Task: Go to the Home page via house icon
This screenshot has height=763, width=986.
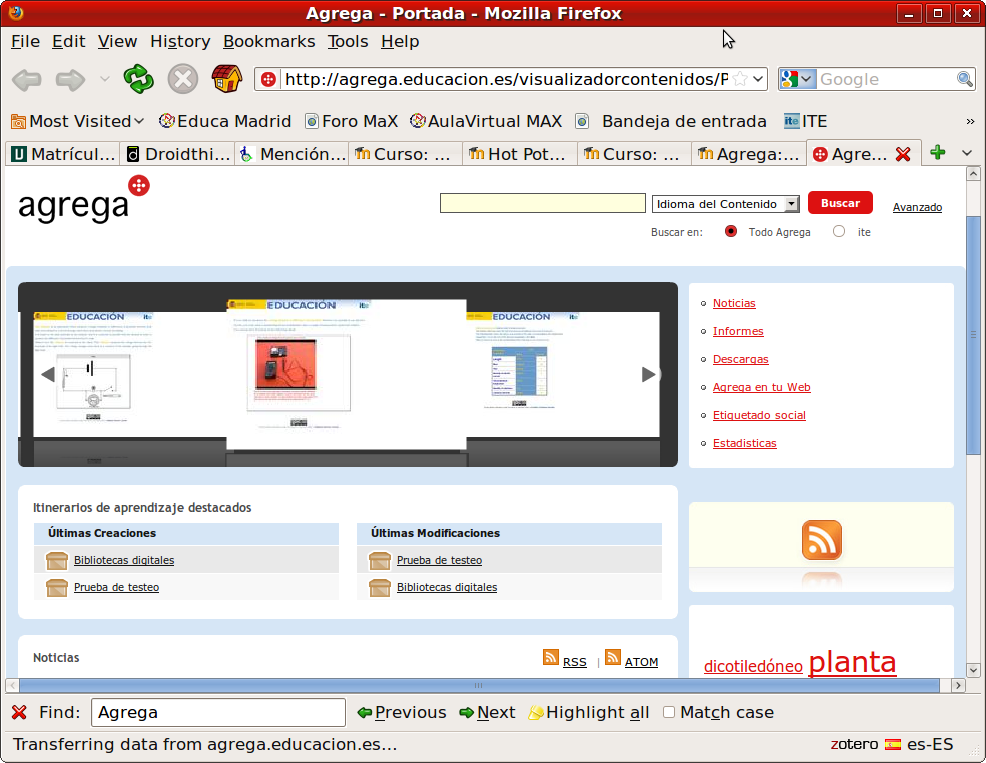Action: tap(227, 79)
